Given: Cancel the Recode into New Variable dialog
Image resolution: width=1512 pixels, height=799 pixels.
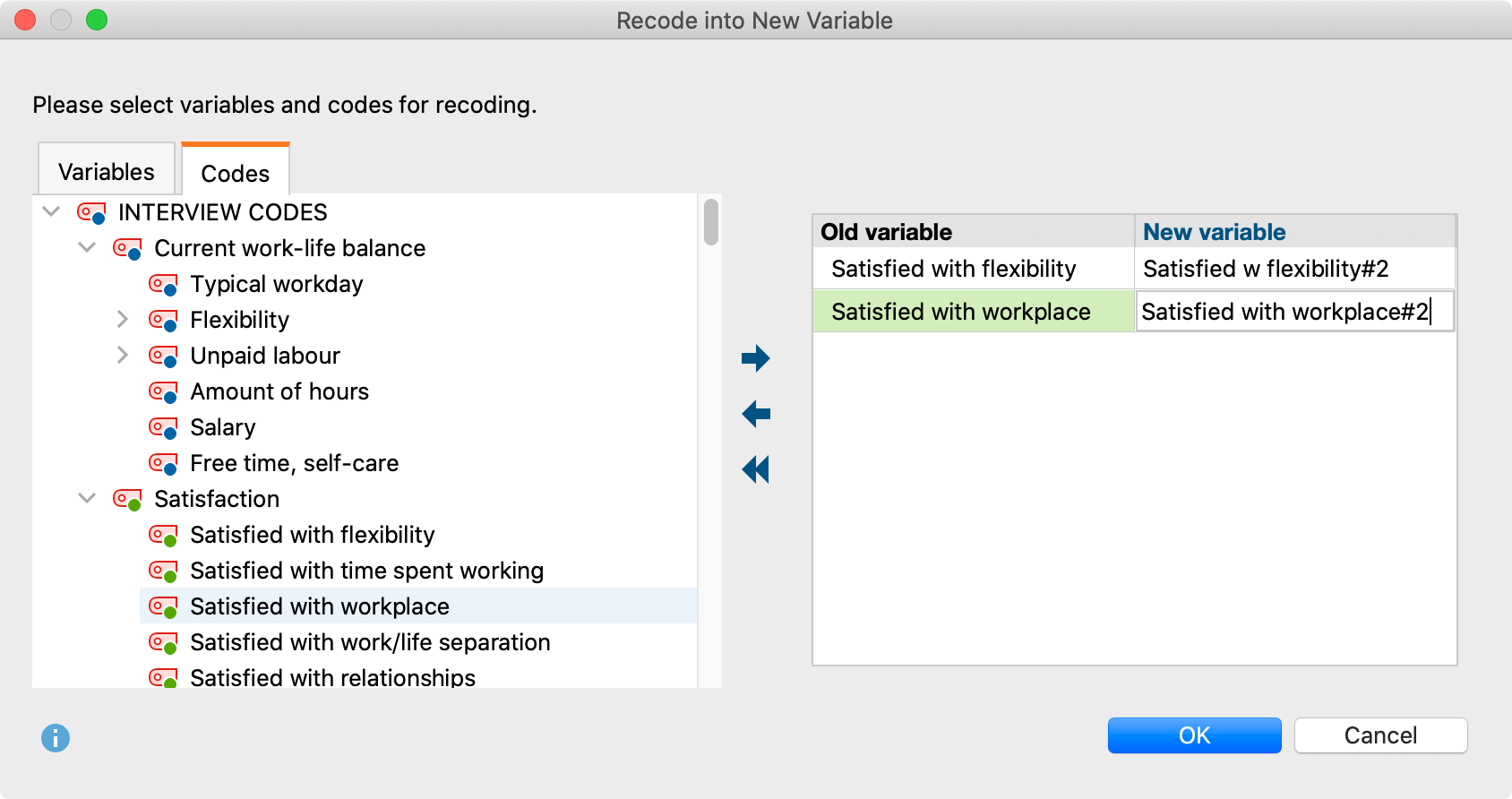Looking at the screenshot, I should (x=1379, y=735).
